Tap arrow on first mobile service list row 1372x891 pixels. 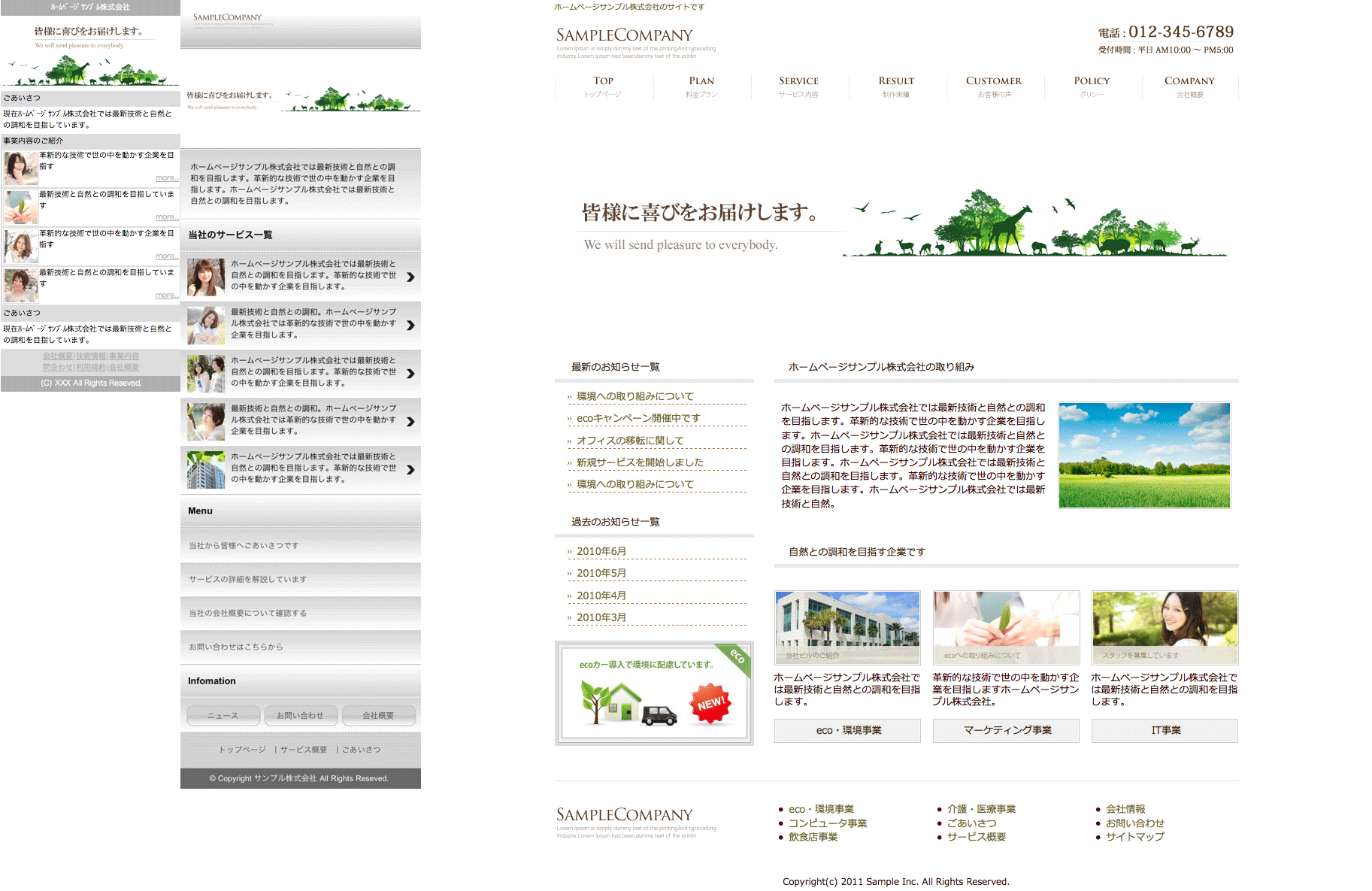410,277
